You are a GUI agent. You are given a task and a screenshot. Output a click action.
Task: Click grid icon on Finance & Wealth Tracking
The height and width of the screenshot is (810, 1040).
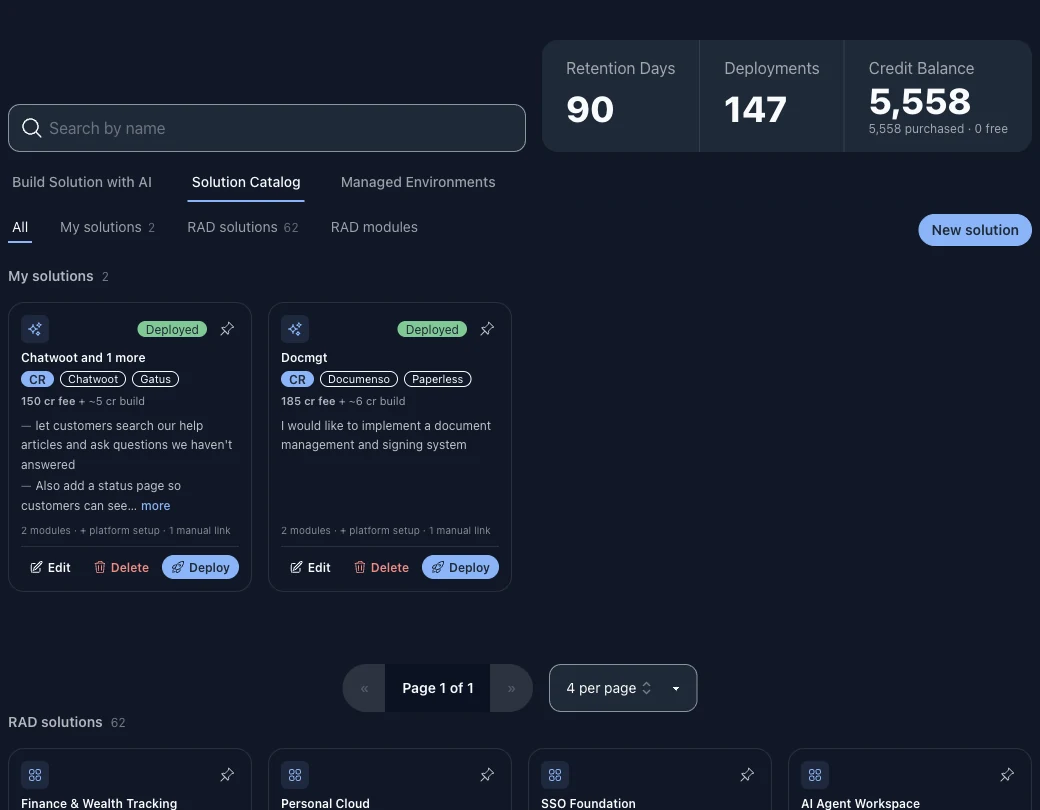pos(35,774)
